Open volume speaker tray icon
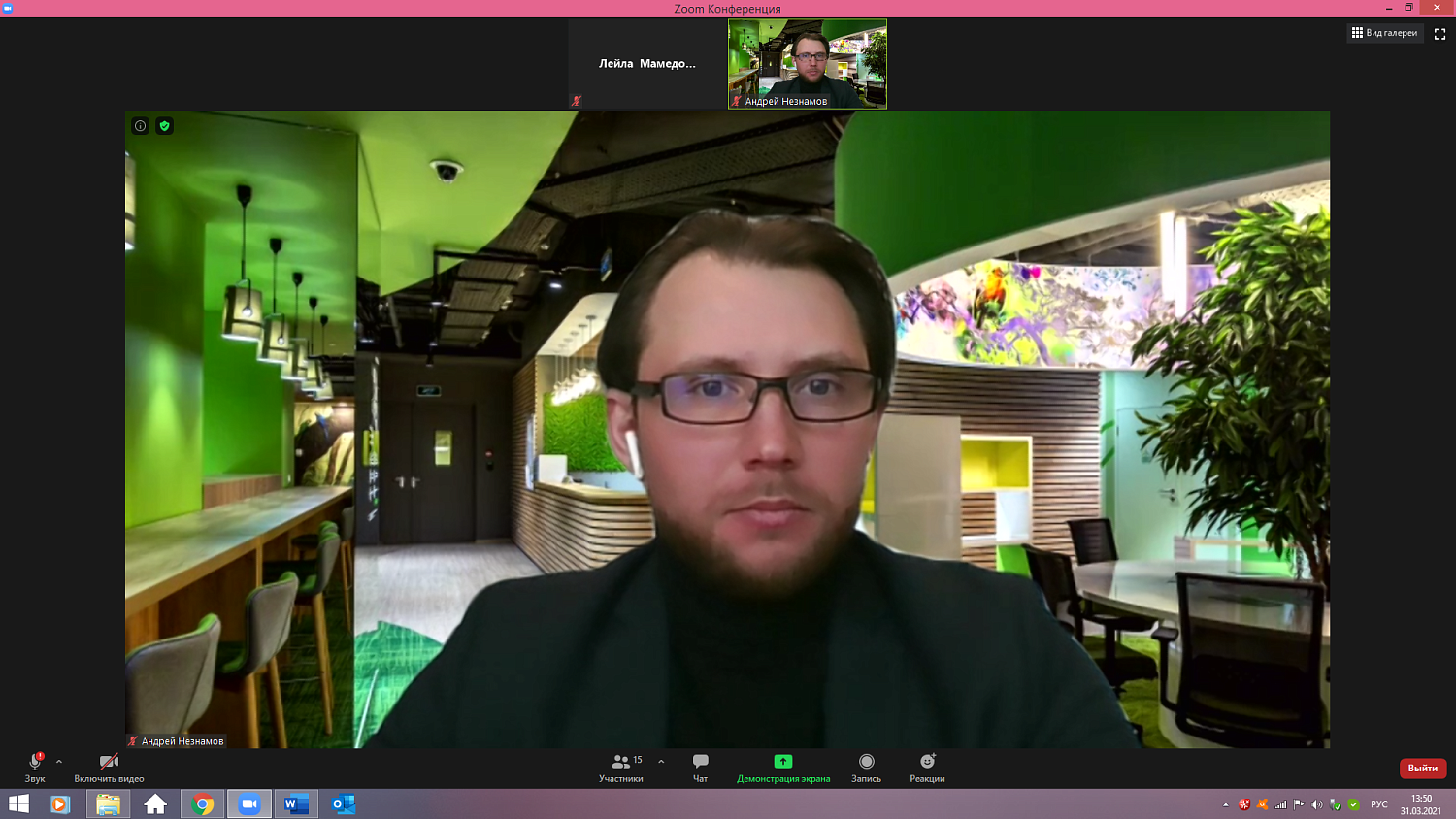 point(1317,804)
